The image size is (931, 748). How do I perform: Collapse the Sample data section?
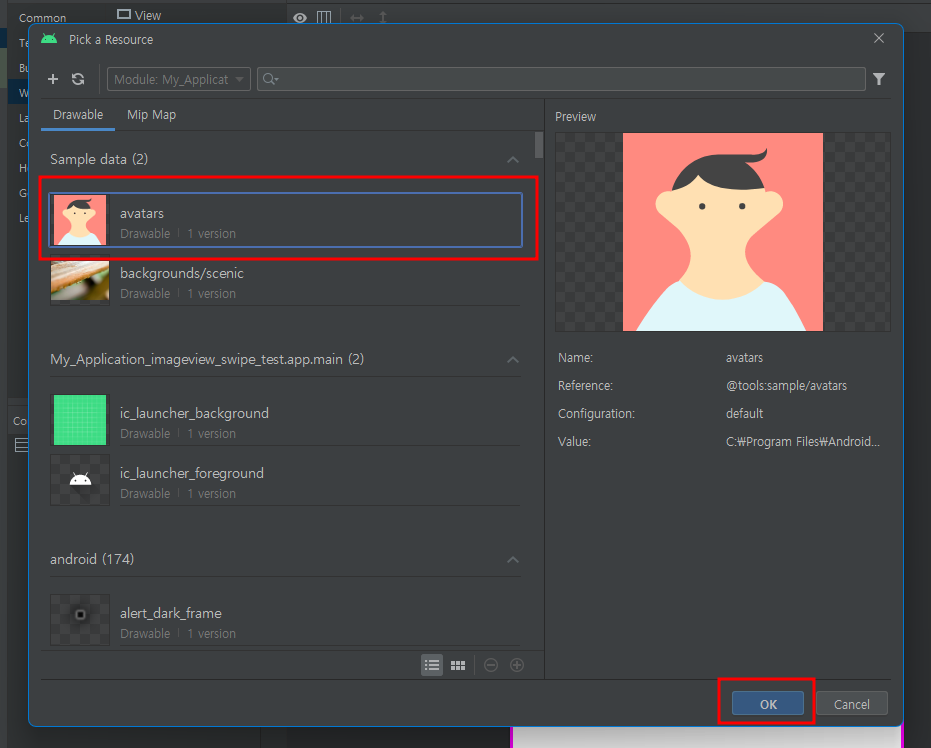point(513,160)
